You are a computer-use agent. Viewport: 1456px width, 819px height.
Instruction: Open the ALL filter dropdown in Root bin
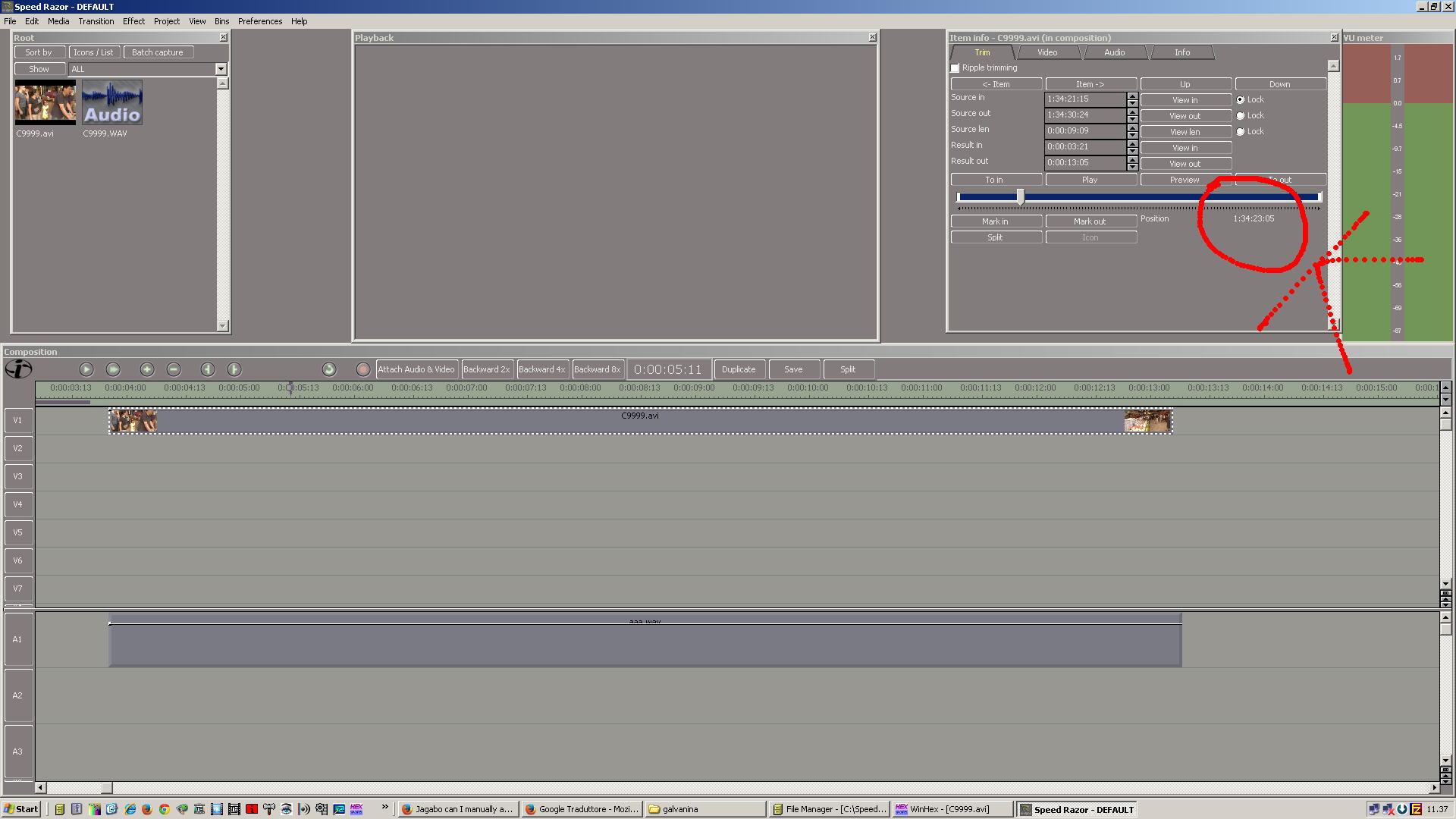click(x=221, y=69)
